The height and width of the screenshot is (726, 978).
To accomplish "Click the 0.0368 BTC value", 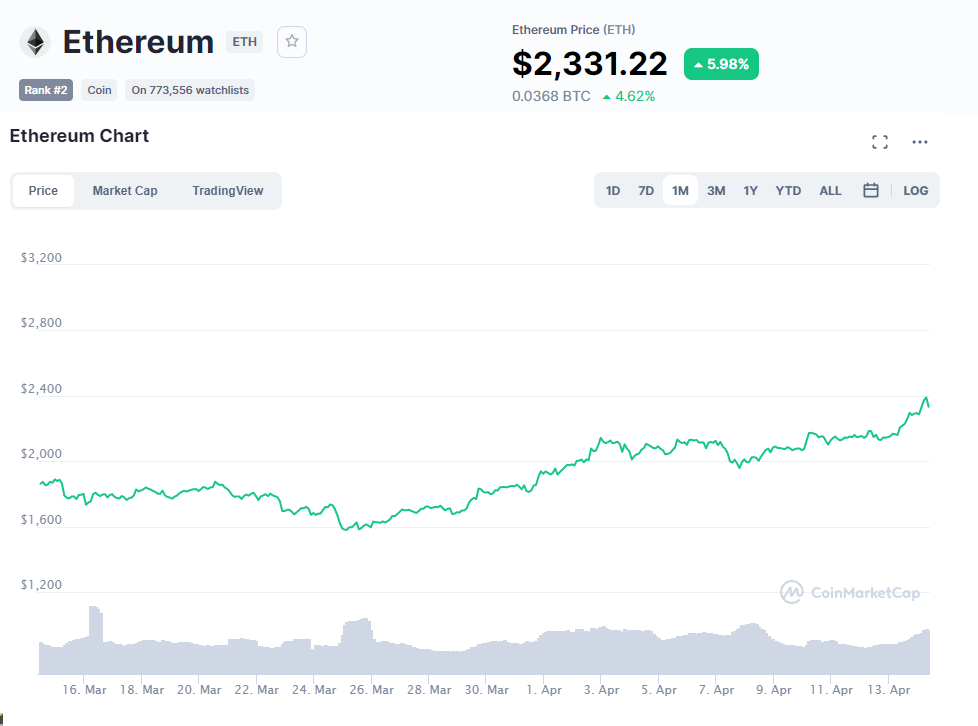I will coord(551,96).
